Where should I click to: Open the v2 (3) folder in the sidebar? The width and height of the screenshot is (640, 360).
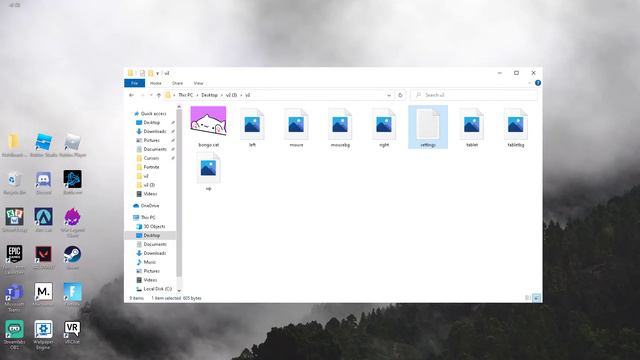[146, 185]
